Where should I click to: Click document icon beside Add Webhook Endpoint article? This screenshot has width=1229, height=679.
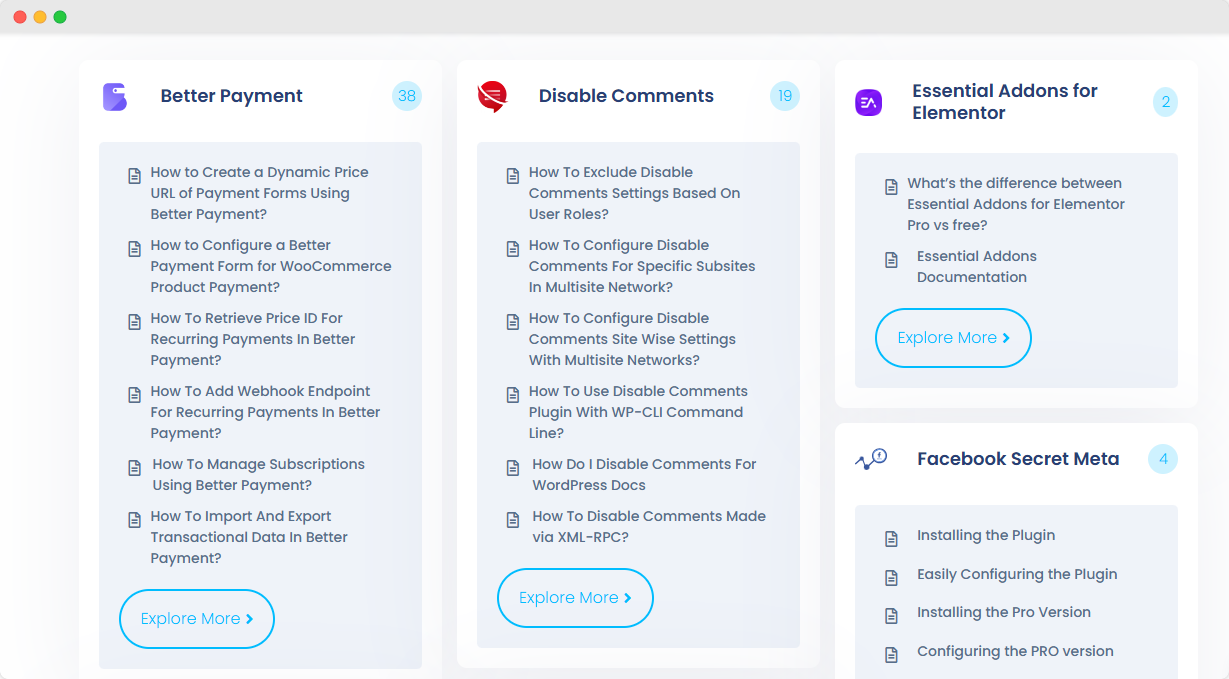pos(134,395)
